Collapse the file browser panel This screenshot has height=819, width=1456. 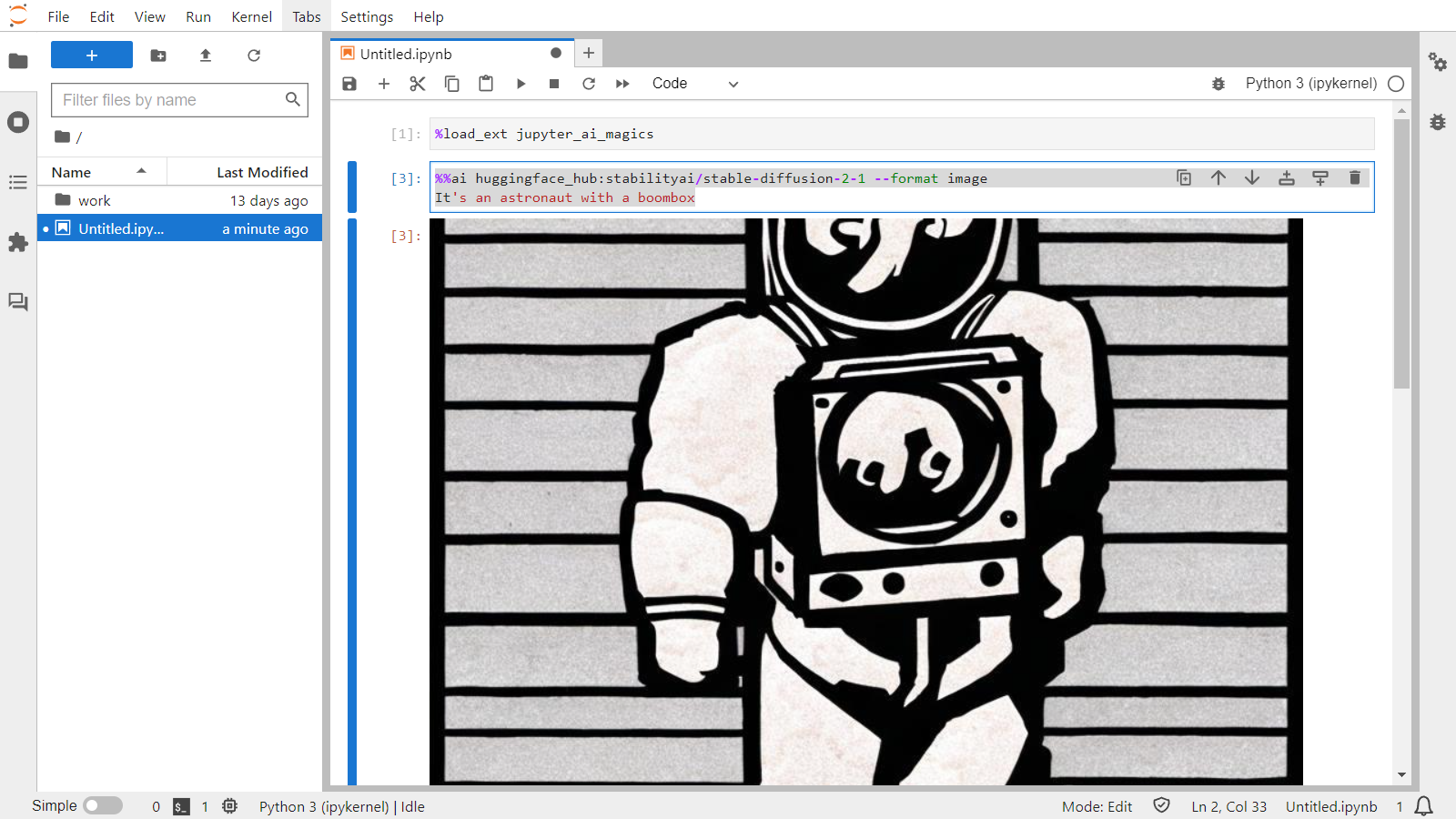[18, 60]
